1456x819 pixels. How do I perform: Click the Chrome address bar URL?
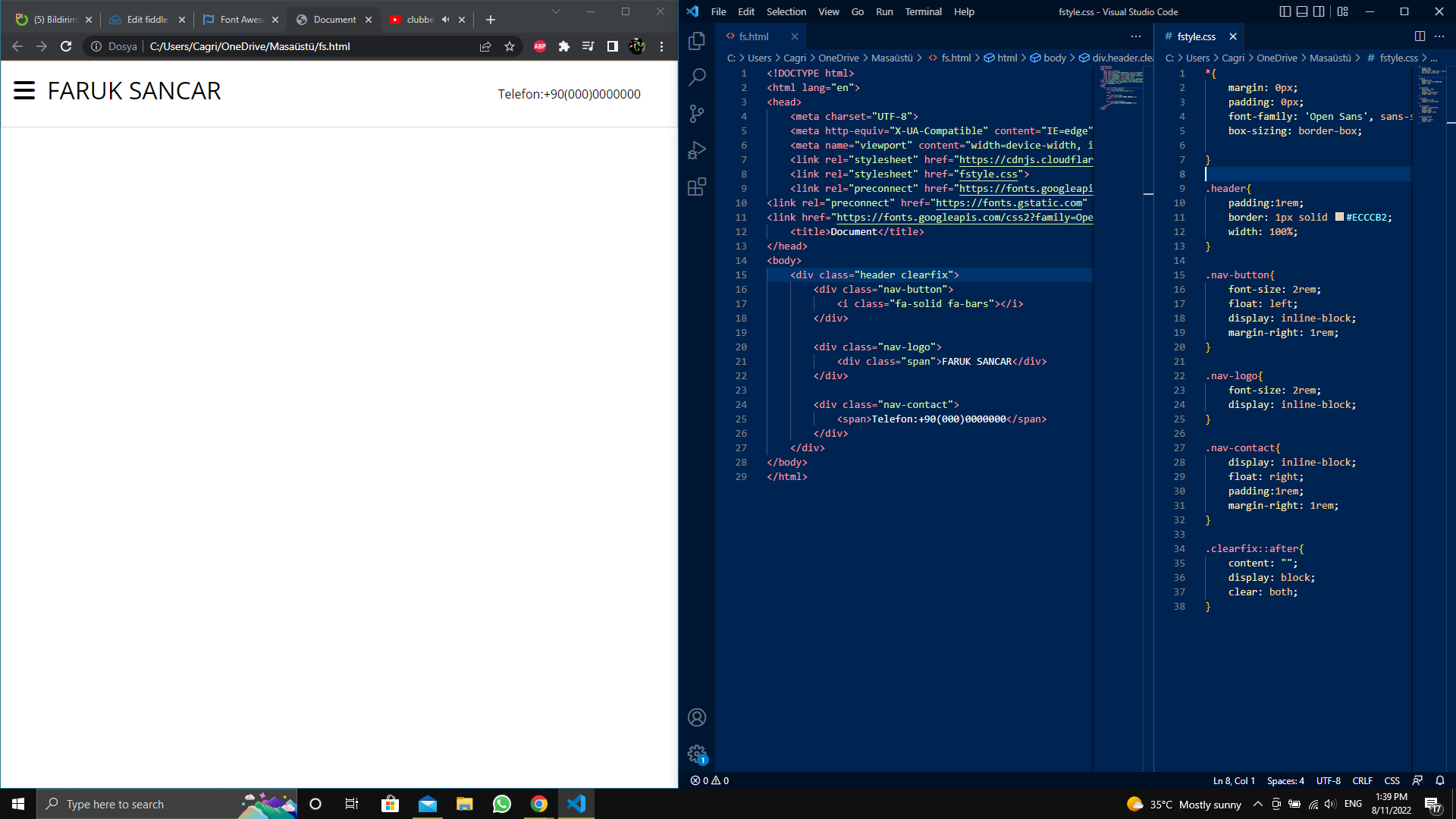[x=250, y=46]
